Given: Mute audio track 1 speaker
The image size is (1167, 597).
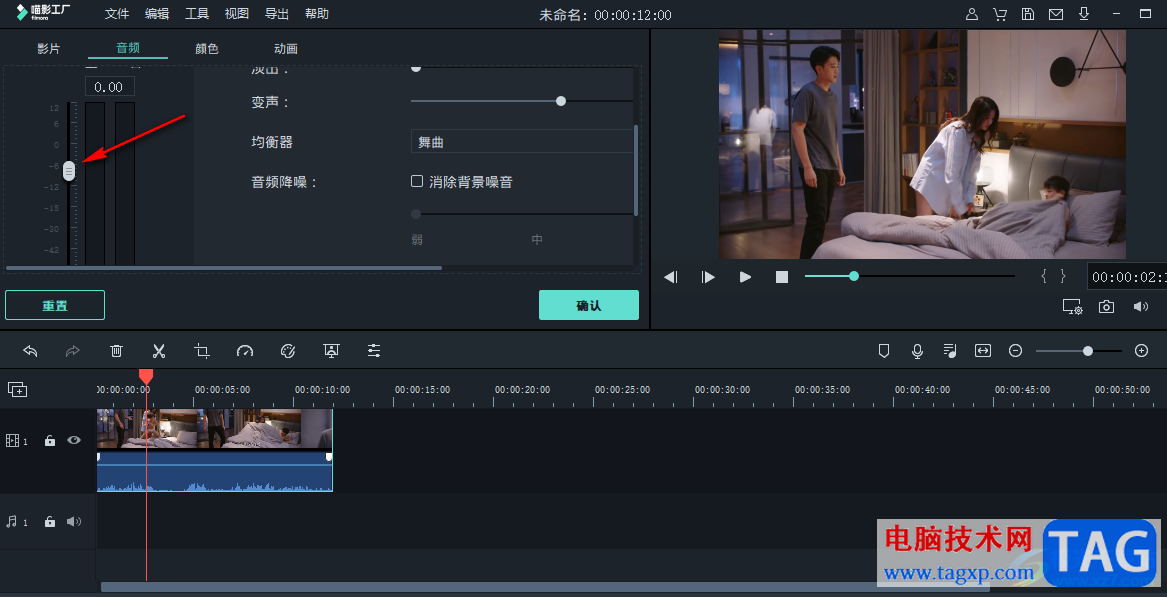Looking at the screenshot, I should click(x=74, y=522).
